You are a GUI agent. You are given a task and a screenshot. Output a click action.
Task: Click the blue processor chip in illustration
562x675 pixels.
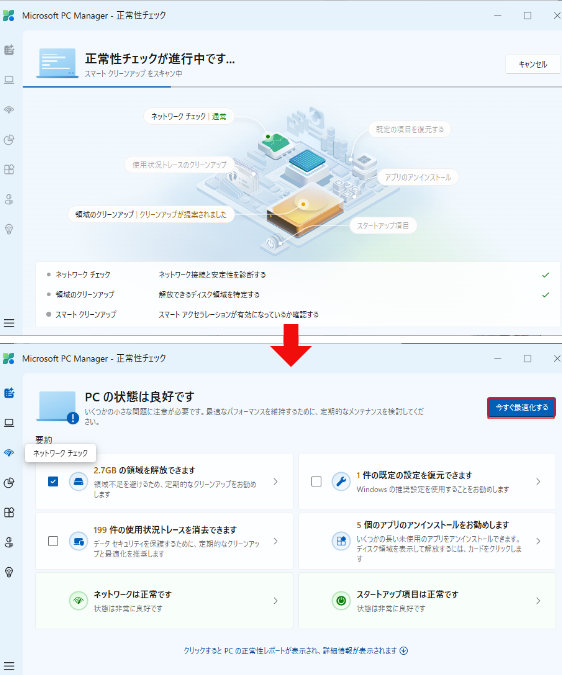click(x=307, y=161)
